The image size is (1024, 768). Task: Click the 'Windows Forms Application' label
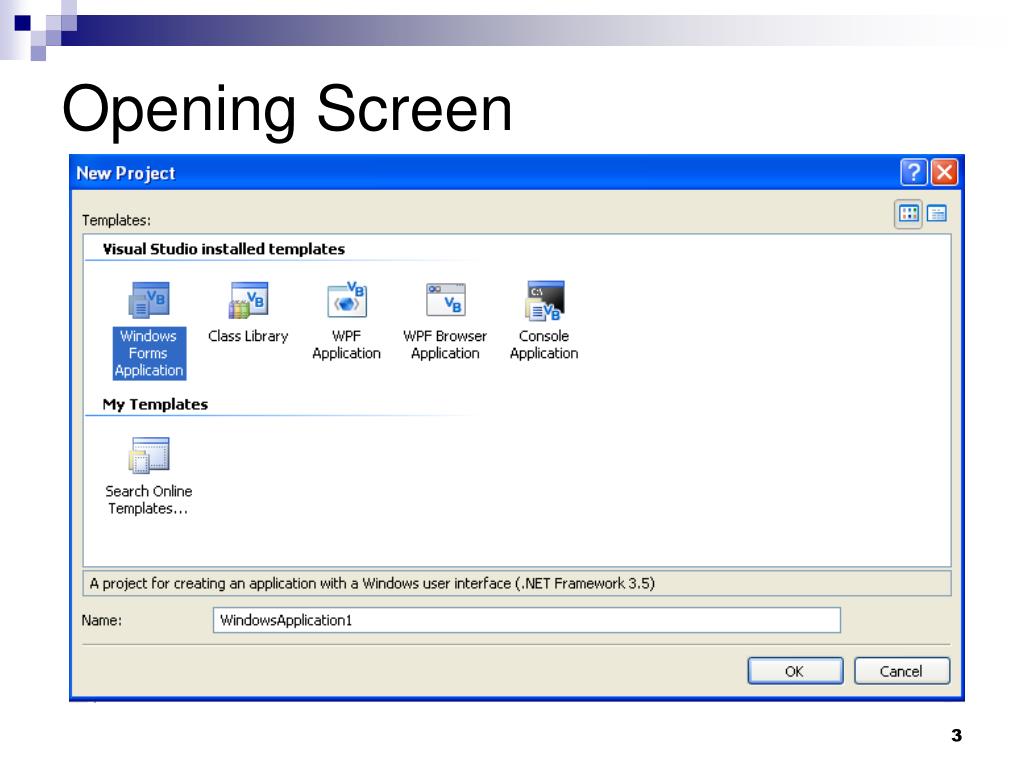coord(149,353)
